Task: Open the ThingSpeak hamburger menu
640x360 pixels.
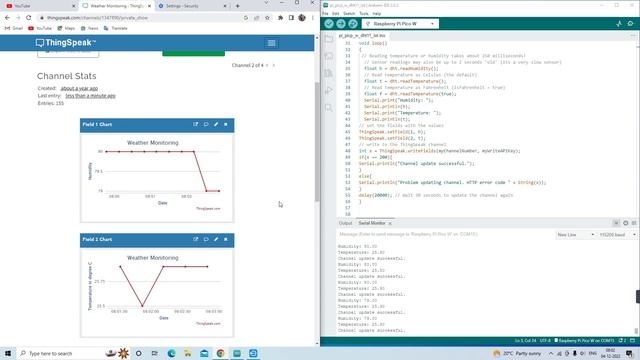Action: (271, 43)
